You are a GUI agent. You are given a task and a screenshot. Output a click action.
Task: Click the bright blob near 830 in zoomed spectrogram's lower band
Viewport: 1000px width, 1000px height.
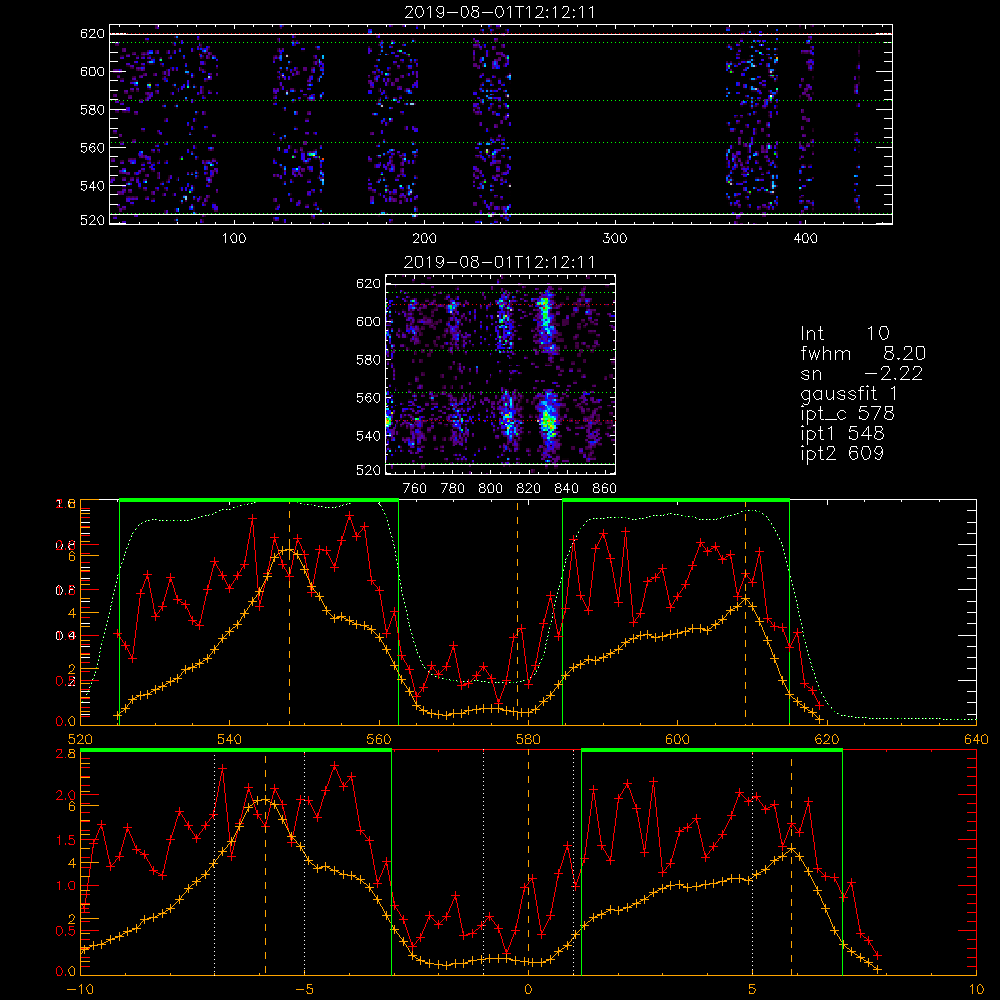click(547, 420)
